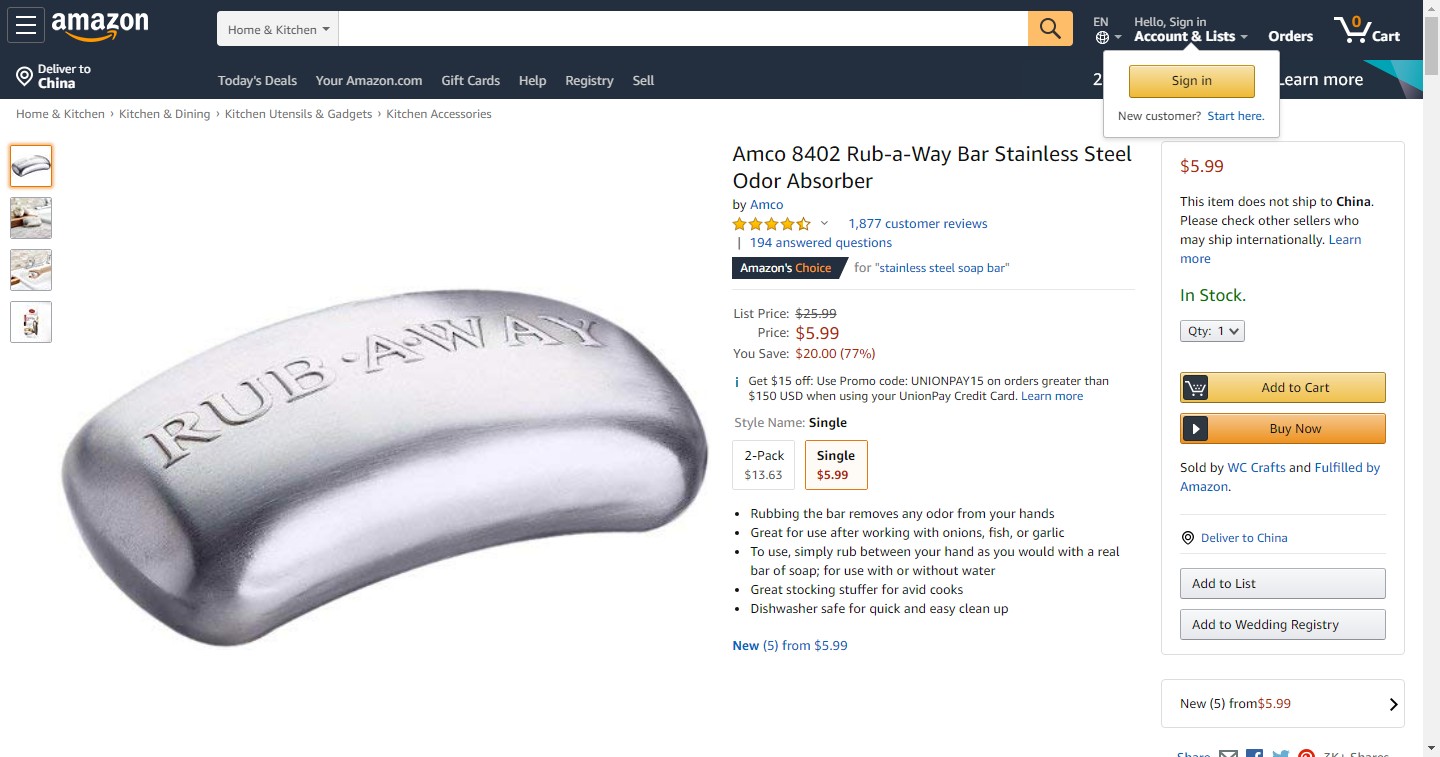Screen dimensions: 1440x757
Task: Open the hamburger navigation menu
Action: [26, 26]
